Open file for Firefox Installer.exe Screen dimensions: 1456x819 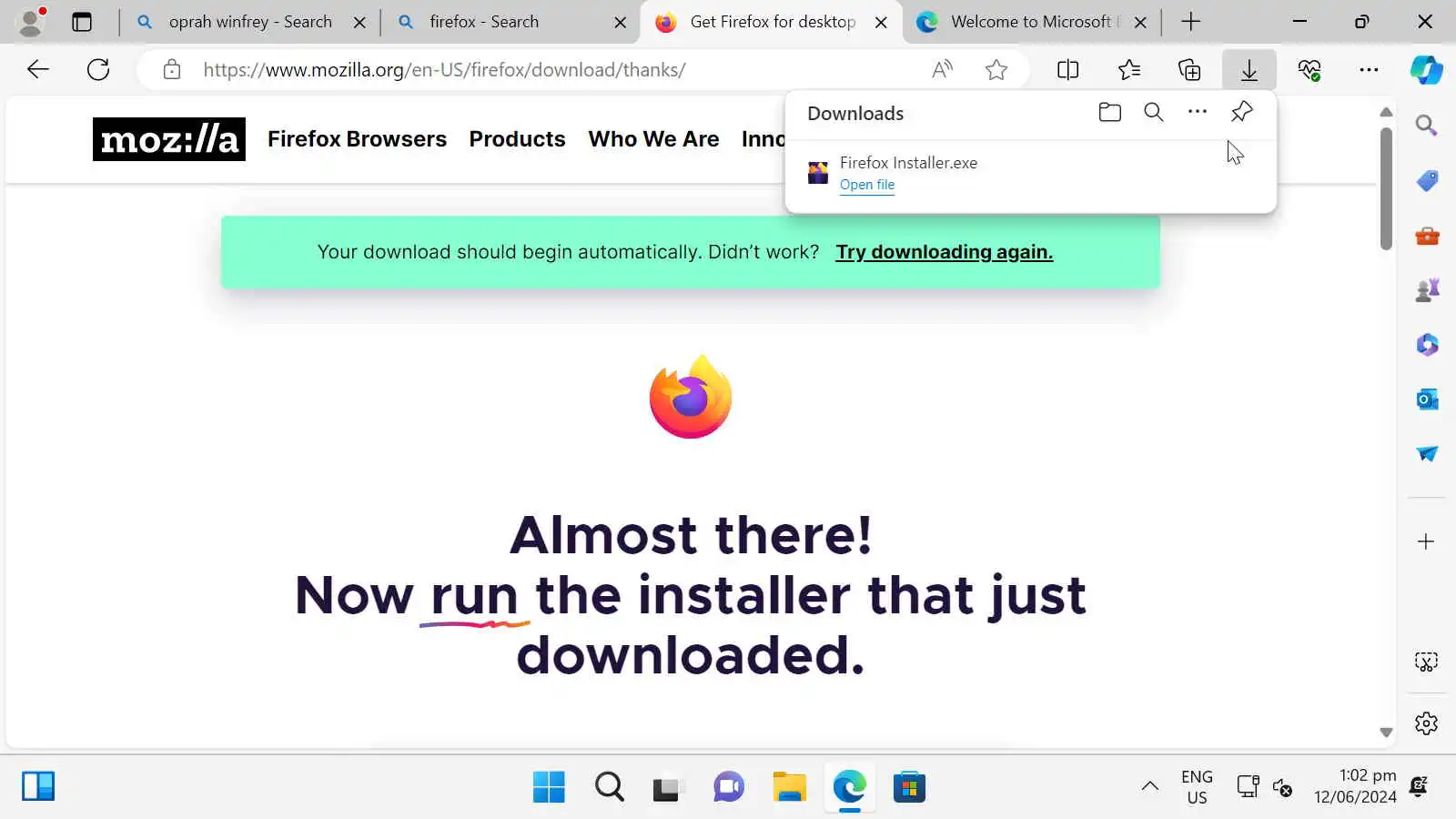(x=867, y=185)
